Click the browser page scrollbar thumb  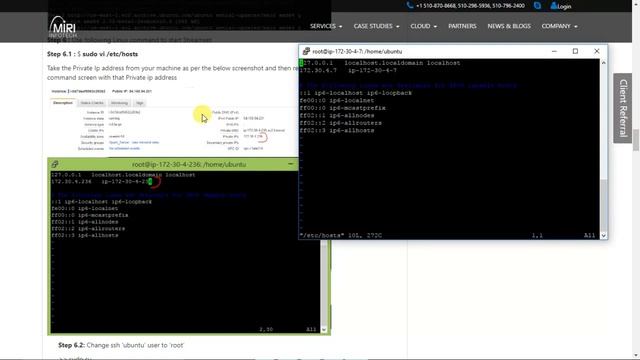636,140
